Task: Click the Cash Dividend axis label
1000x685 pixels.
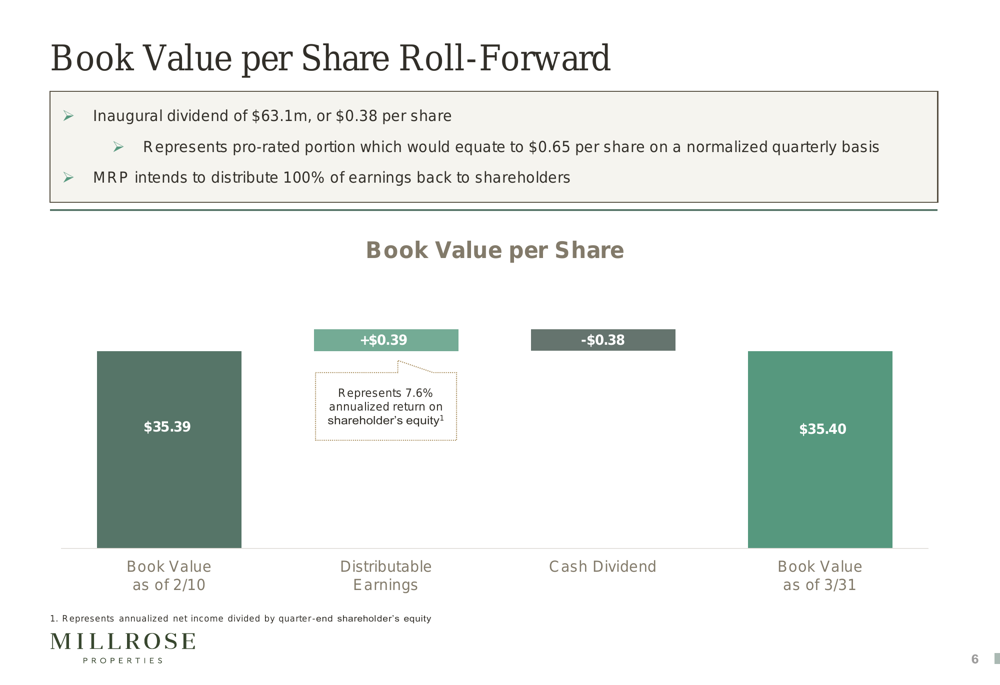Action: tap(603, 567)
